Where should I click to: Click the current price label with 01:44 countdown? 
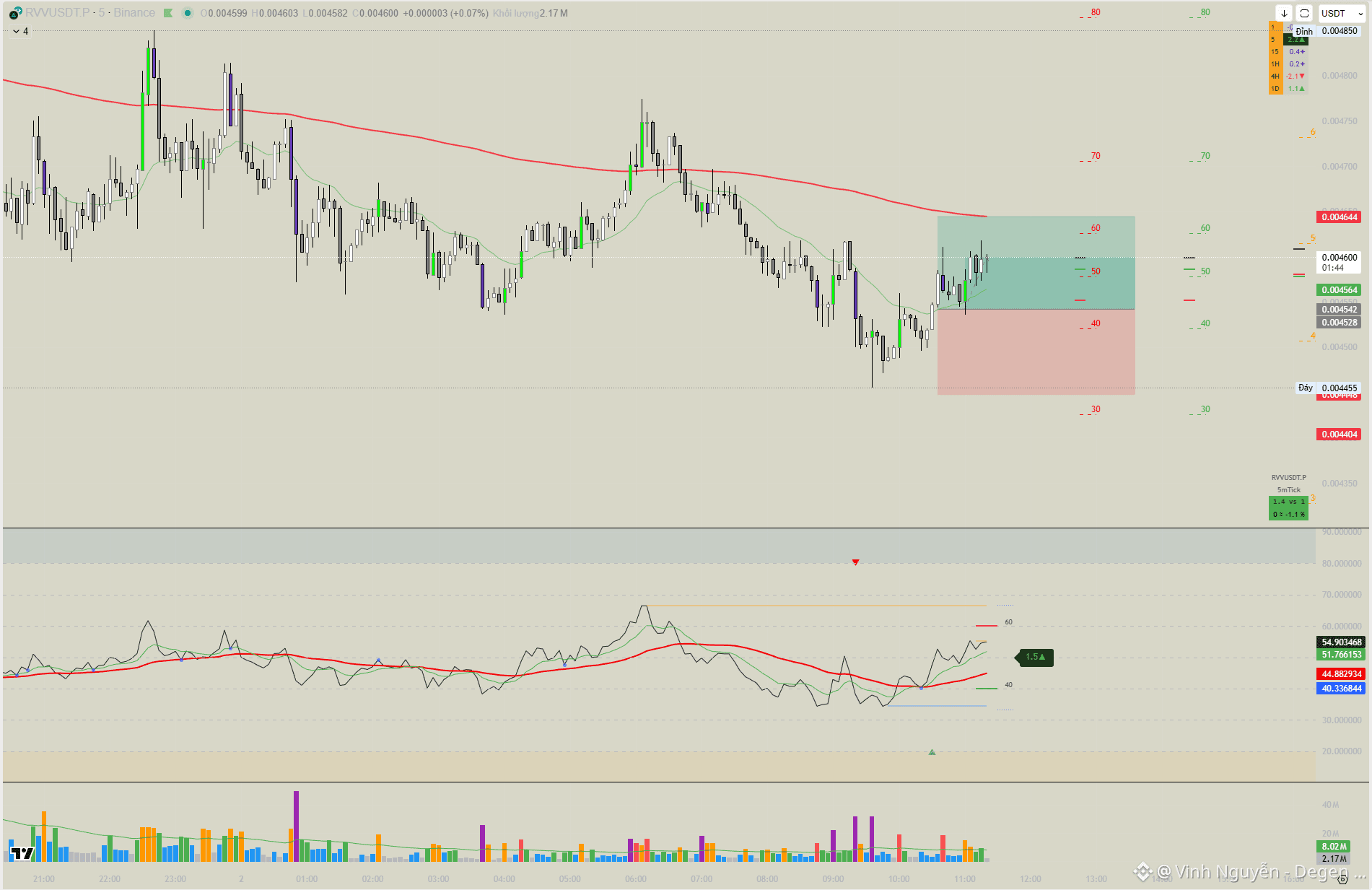(x=1339, y=262)
